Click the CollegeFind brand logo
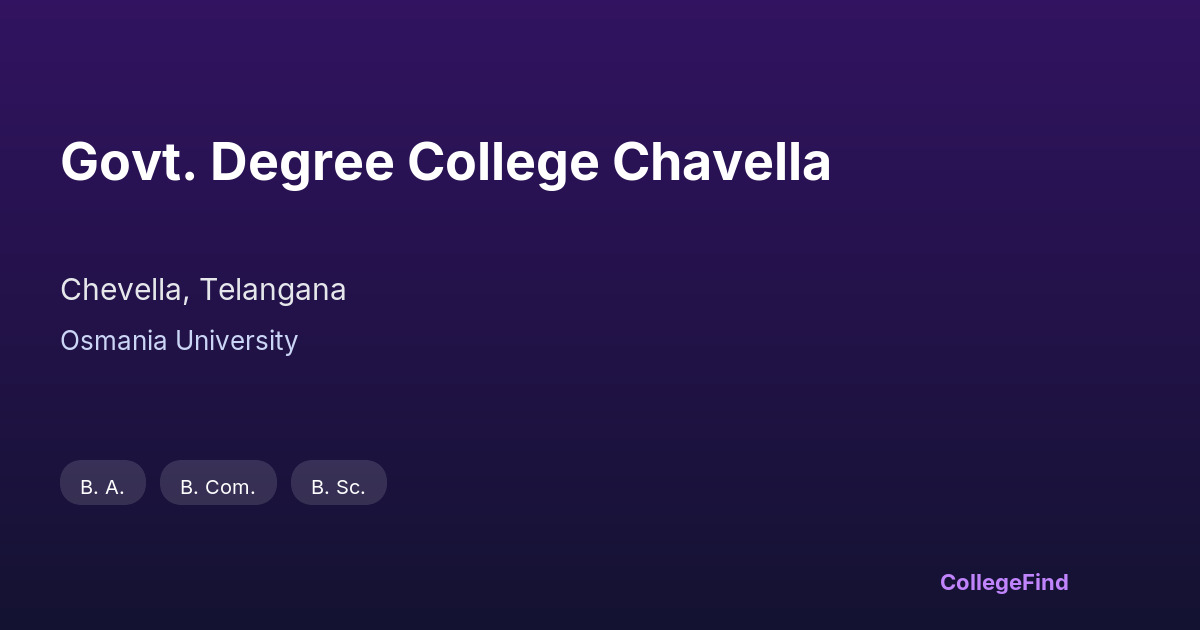The width and height of the screenshot is (1200, 630). pos(1003,582)
